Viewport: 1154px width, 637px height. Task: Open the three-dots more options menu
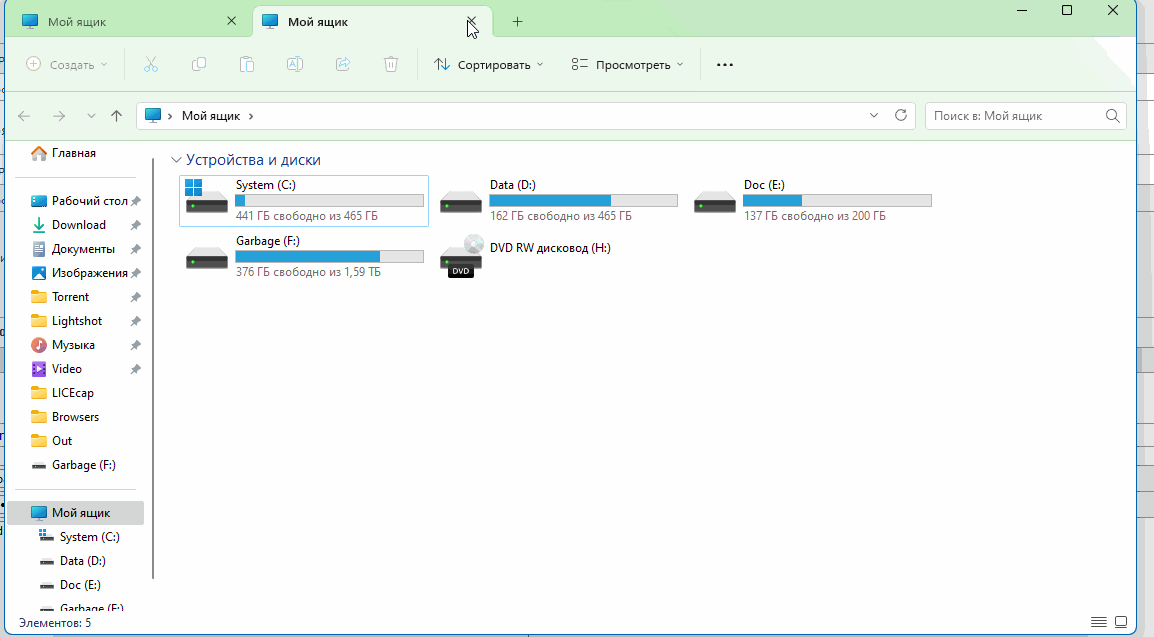coord(725,64)
